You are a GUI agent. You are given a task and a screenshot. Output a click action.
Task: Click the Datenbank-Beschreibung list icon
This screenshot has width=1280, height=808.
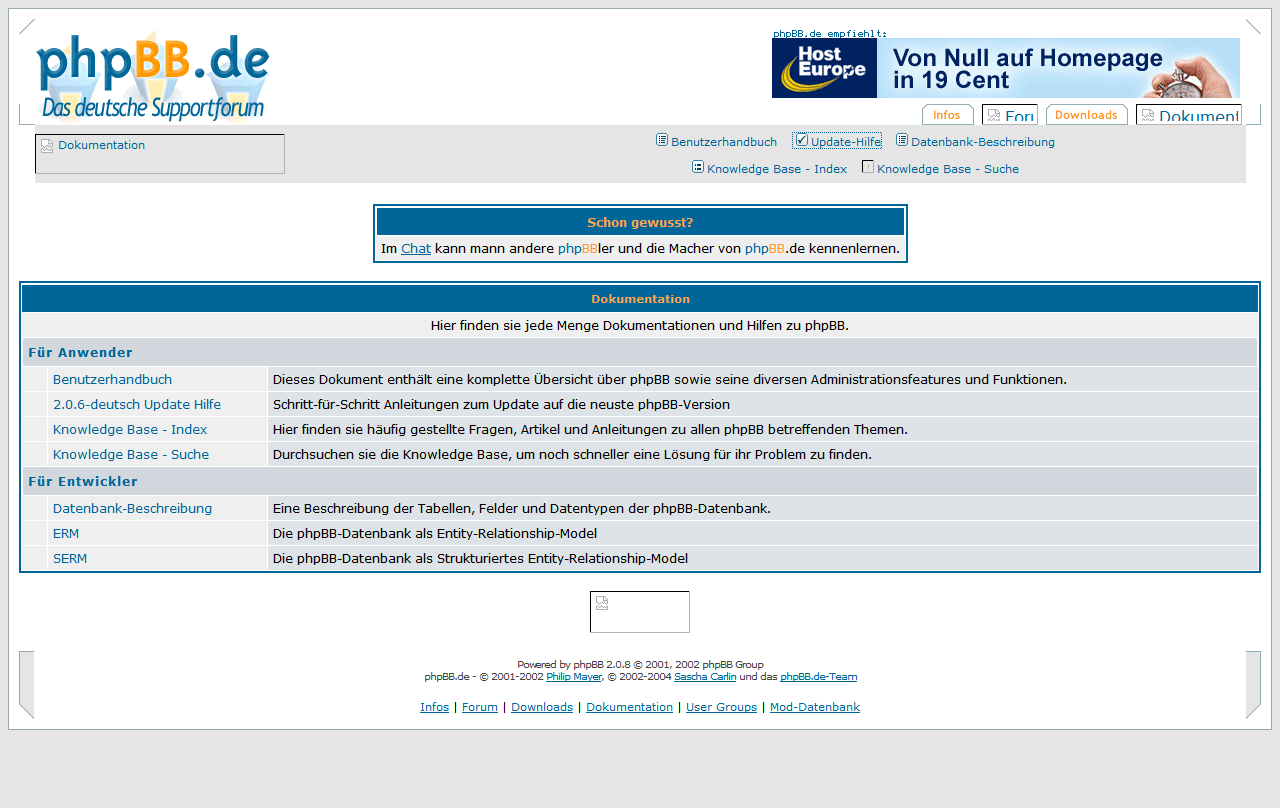[902, 140]
